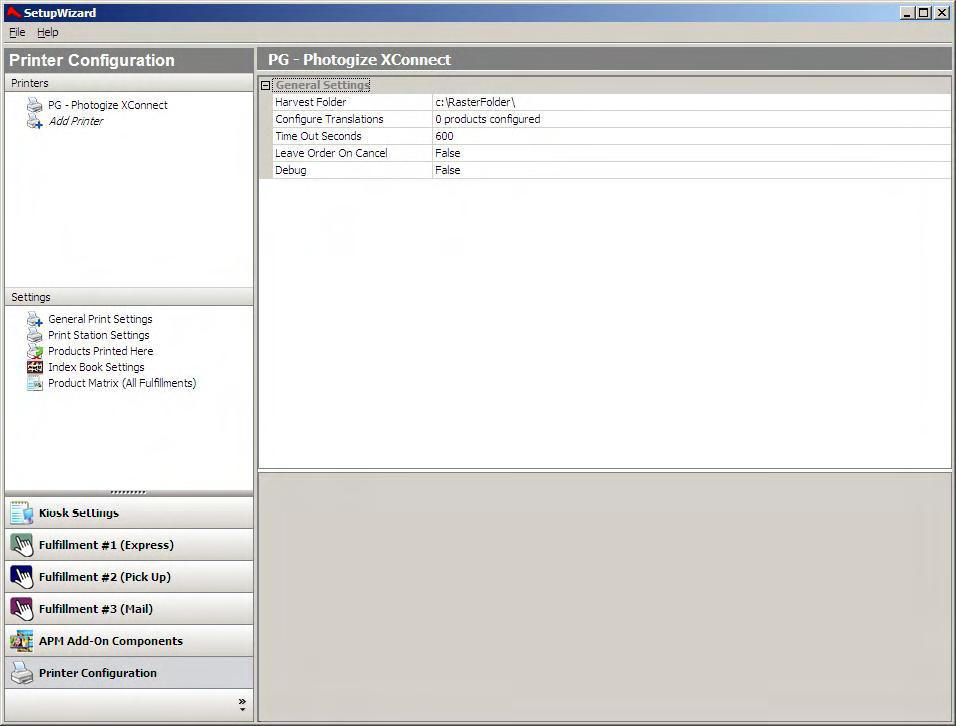
Task: Open Product Matrix (All Fulfillments)
Action: (122, 383)
